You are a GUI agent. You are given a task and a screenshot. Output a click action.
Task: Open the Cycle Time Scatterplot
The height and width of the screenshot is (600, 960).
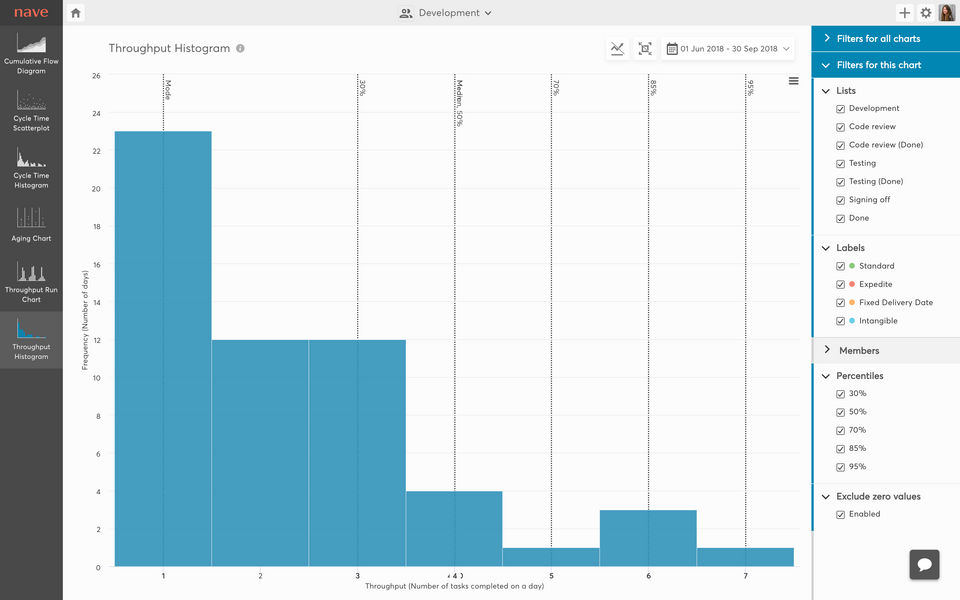tap(31, 111)
